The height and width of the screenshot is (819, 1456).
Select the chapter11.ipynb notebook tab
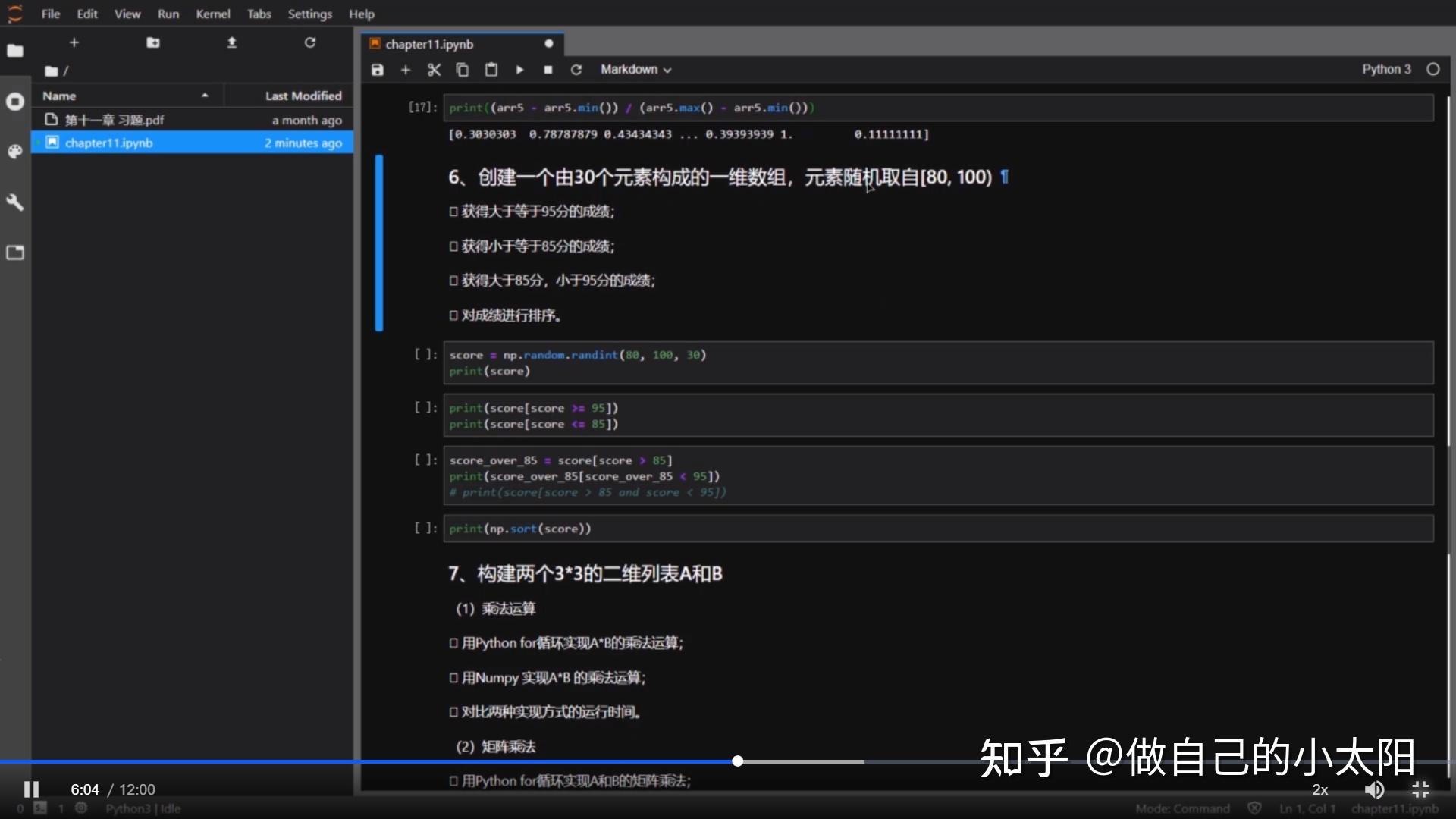click(x=429, y=44)
